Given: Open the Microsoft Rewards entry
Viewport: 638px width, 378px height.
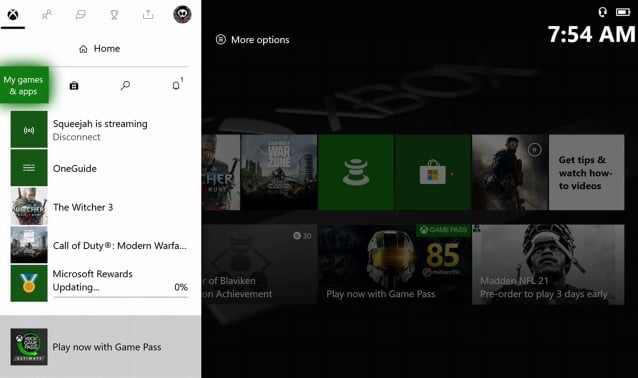Looking at the screenshot, I should (100, 283).
